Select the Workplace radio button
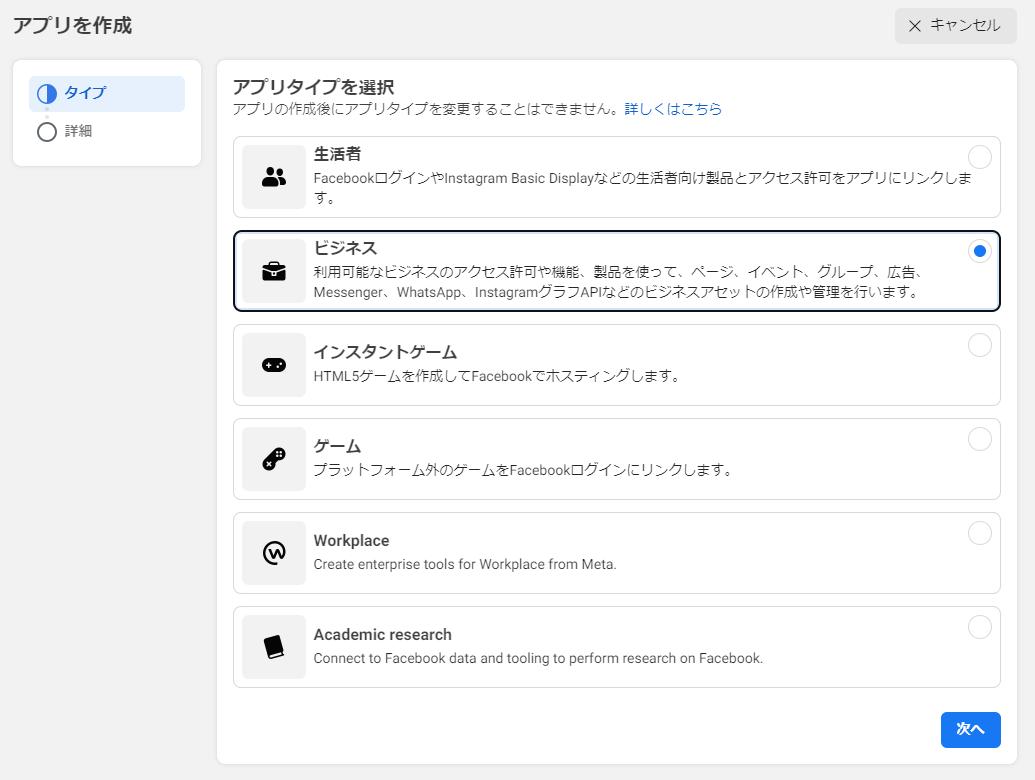 tap(979, 533)
